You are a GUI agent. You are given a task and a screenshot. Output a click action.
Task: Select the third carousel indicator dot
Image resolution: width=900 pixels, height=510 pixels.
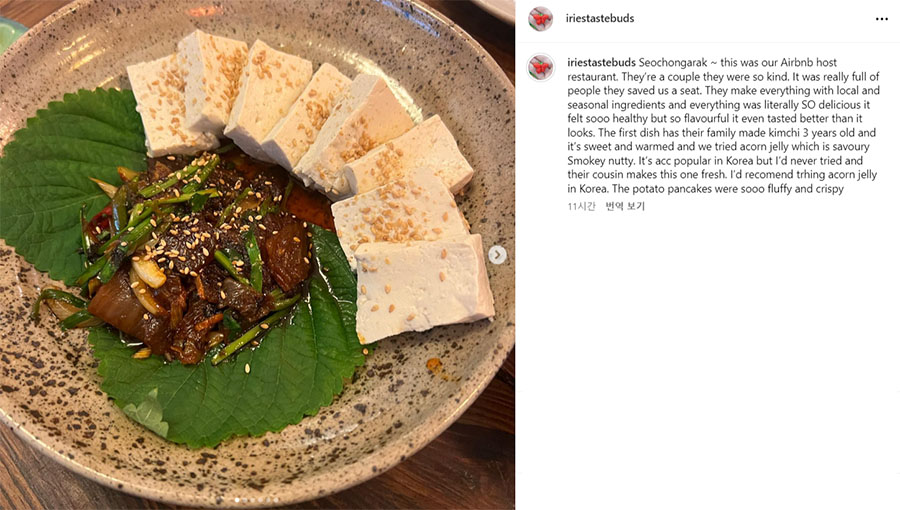click(253, 500)
